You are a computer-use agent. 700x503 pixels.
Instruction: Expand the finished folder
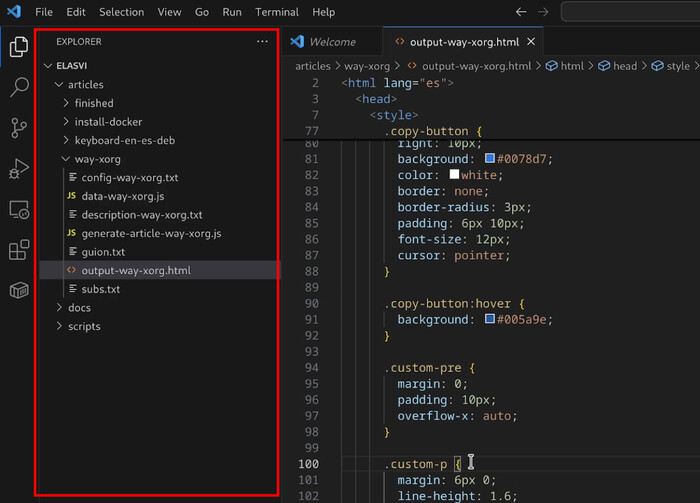66,103
